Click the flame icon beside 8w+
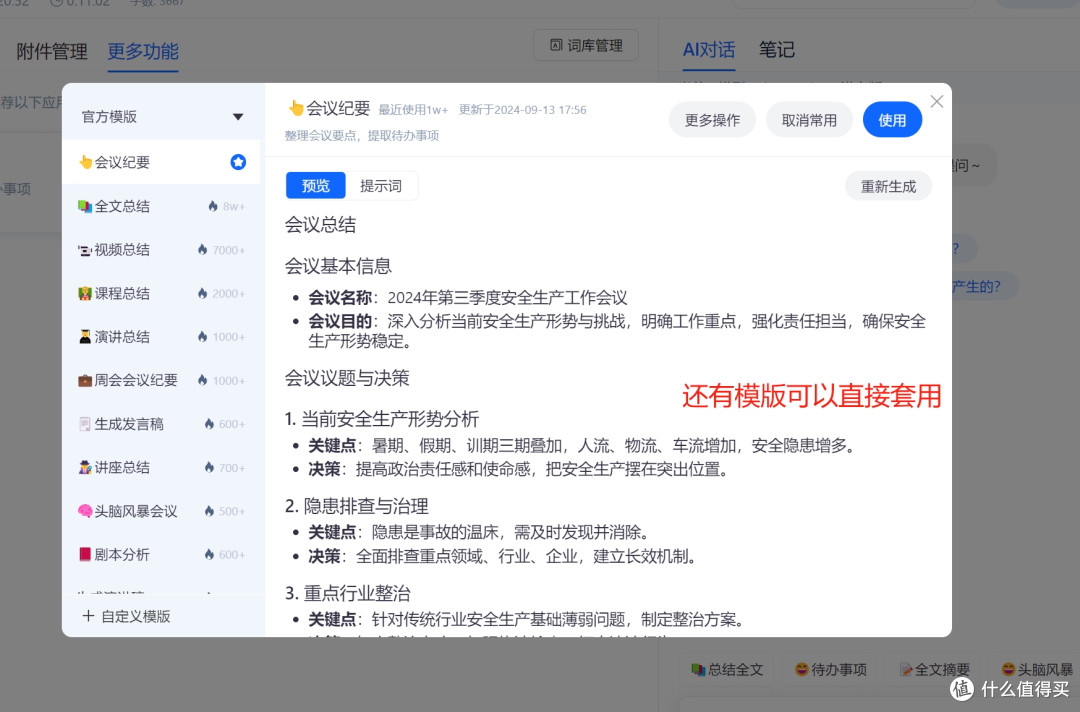The width and height of the screenshot is (1080, 712). tap(213, 206)
